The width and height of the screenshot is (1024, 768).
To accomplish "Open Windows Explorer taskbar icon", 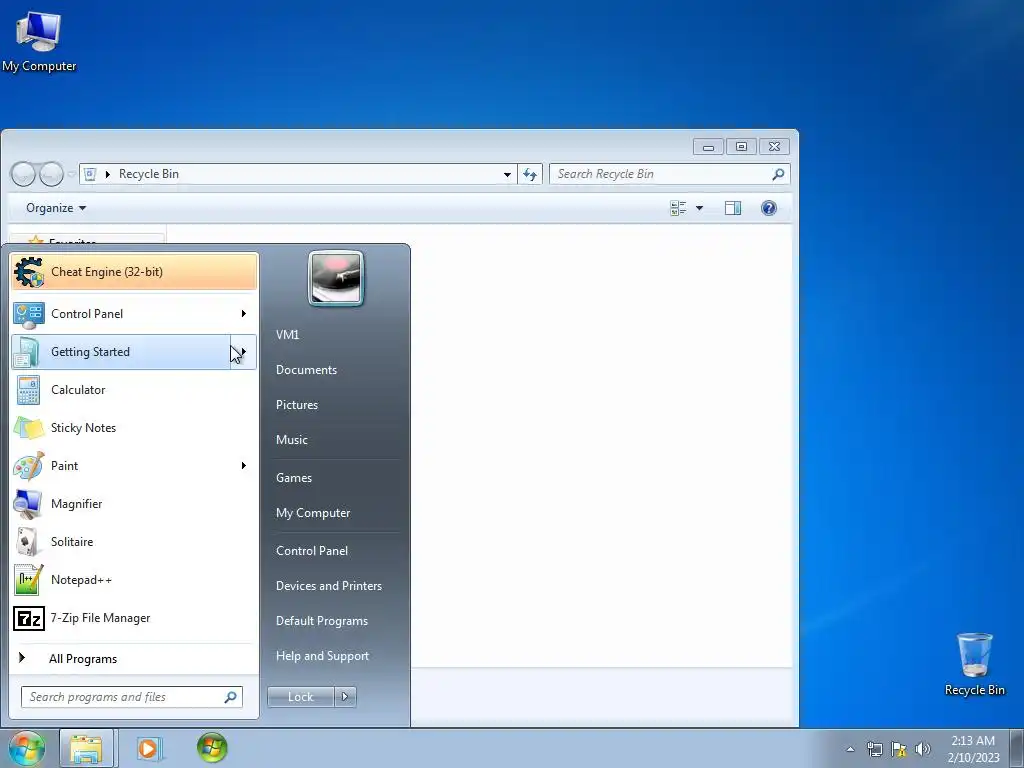I will 86,748.
